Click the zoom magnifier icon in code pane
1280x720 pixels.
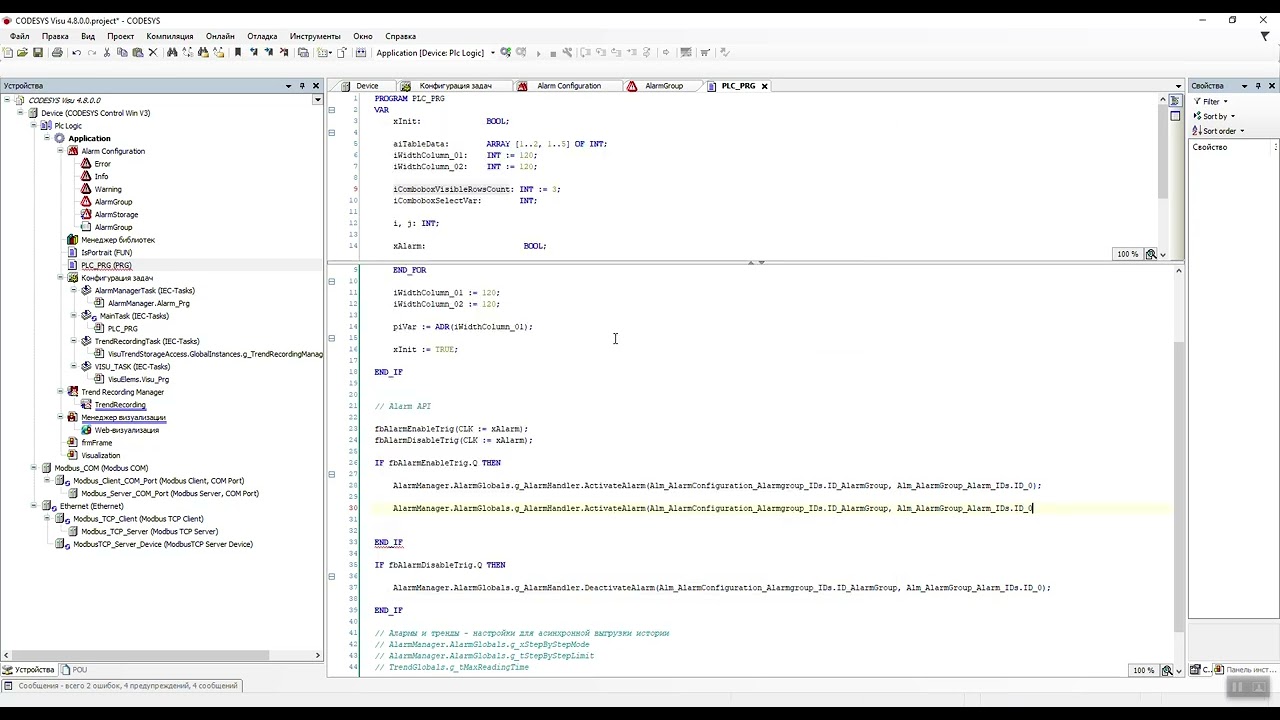pyautogui.click(x=1167, y=670)
